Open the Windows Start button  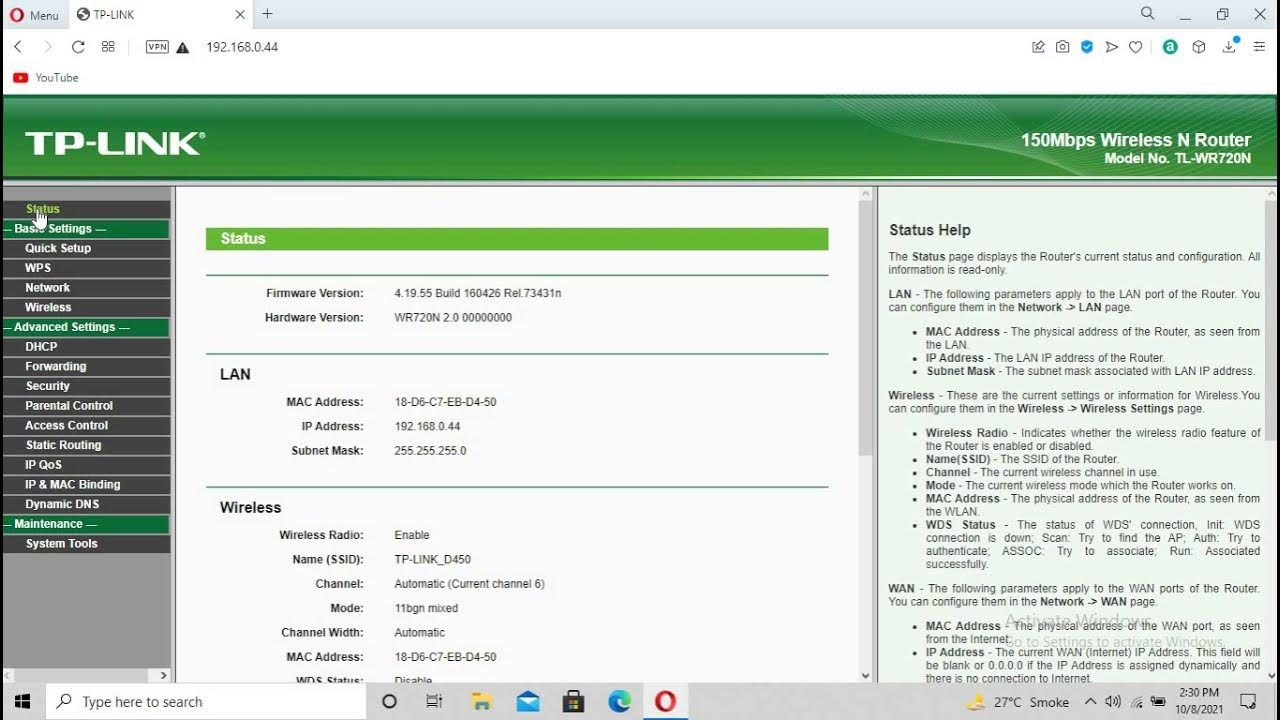[x=22, y=701]
